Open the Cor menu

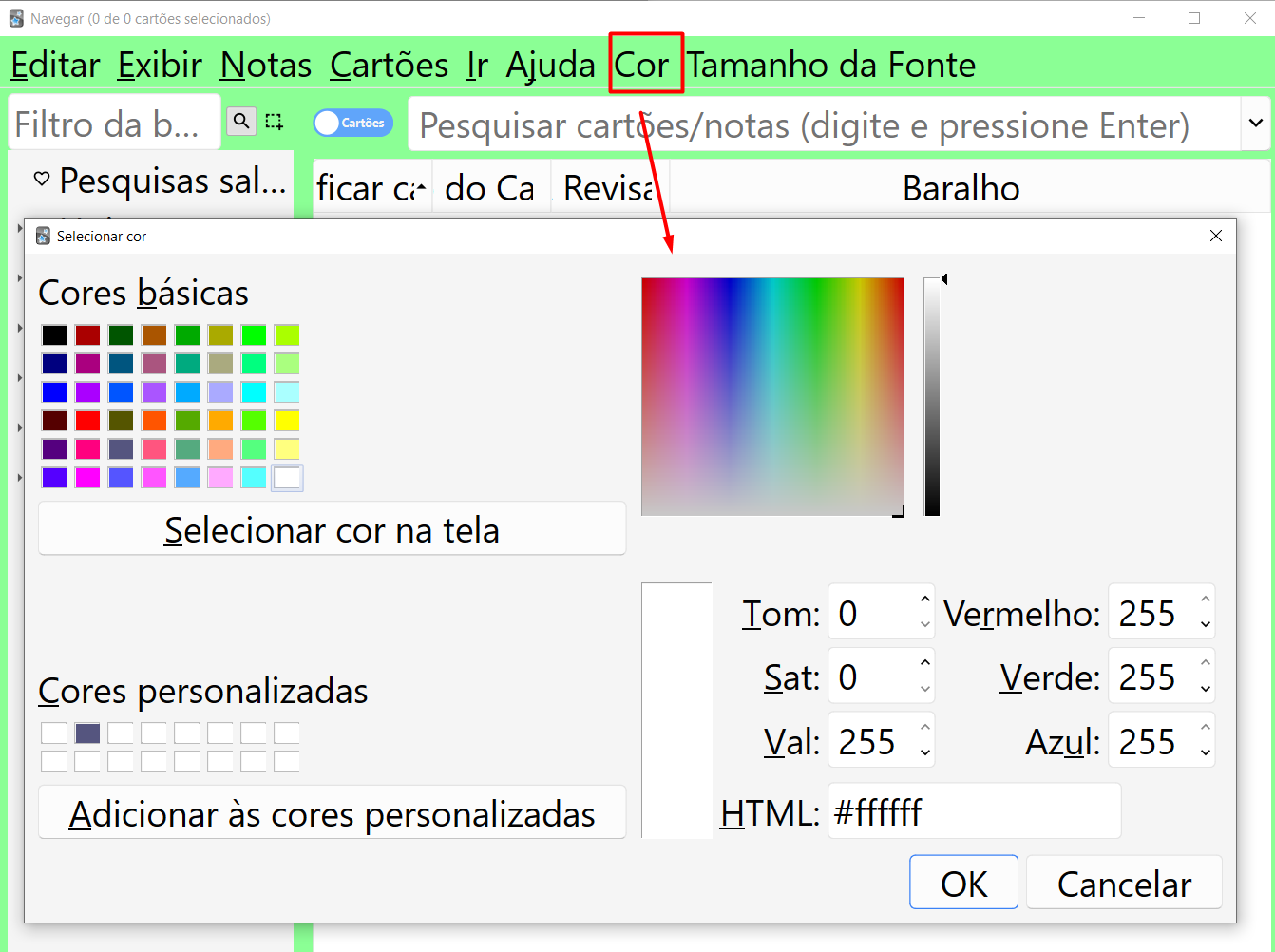point(642,65)
